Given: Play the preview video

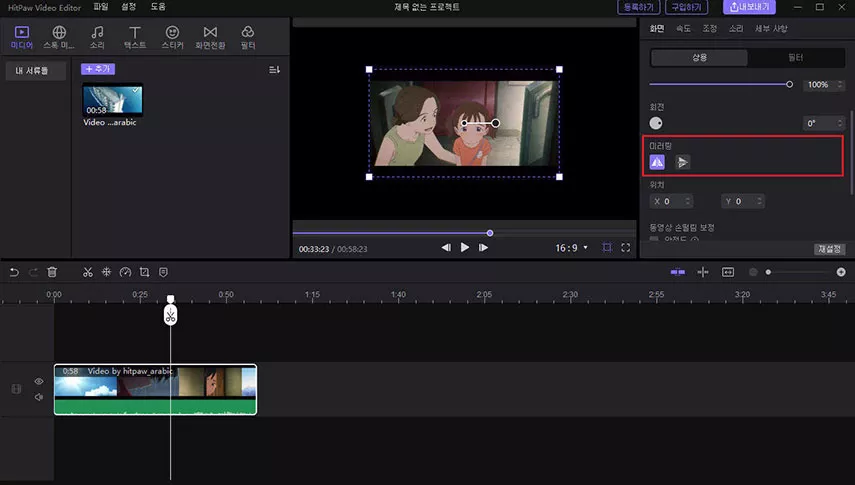Looking at the screenshot, I should [x=465, y=247].
